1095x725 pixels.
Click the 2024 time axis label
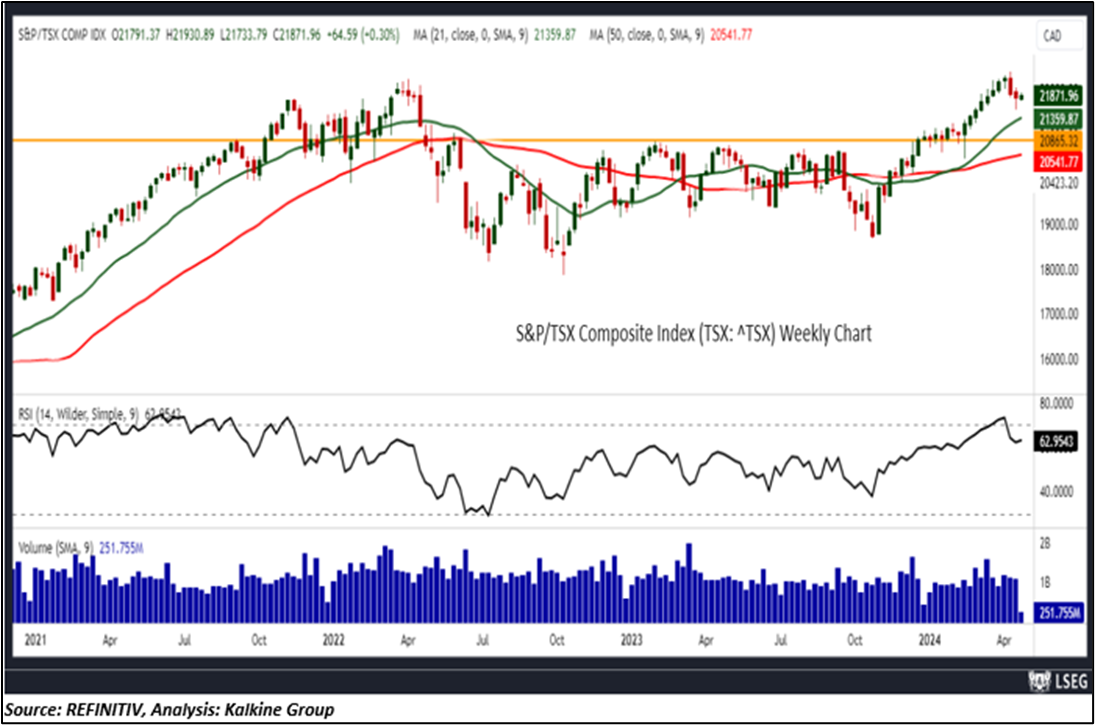929,640
